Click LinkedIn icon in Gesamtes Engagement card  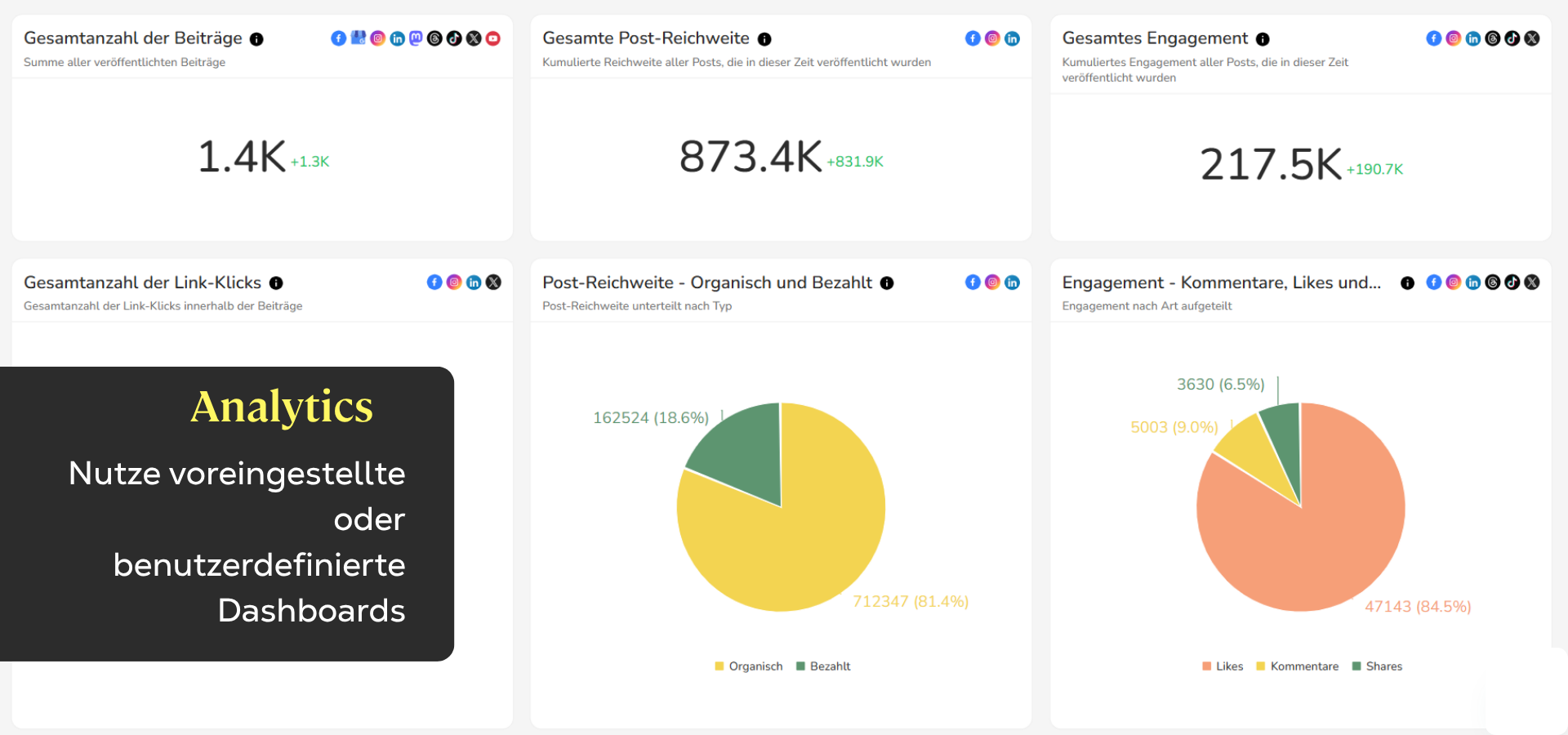click(1473, 38)
